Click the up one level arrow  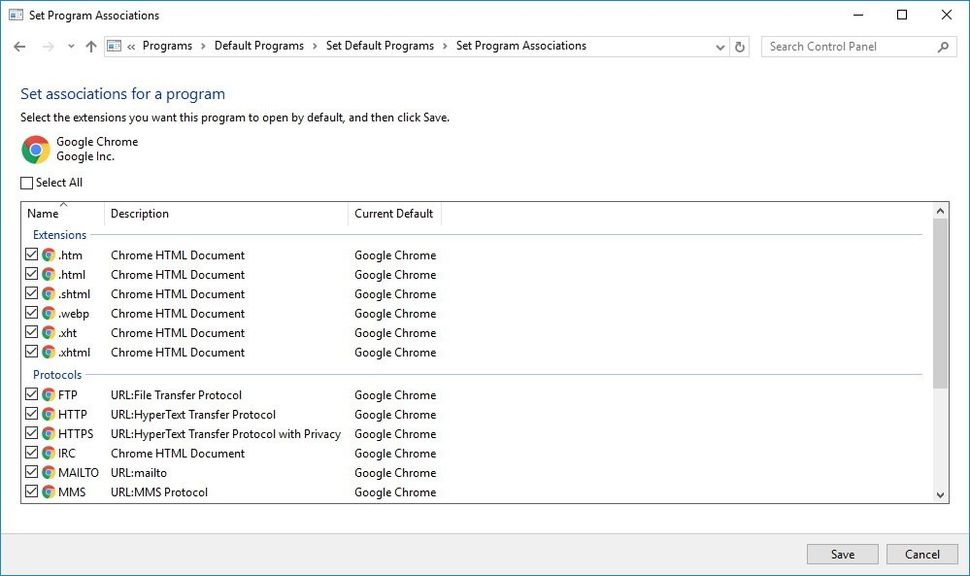tap(91, 46)
